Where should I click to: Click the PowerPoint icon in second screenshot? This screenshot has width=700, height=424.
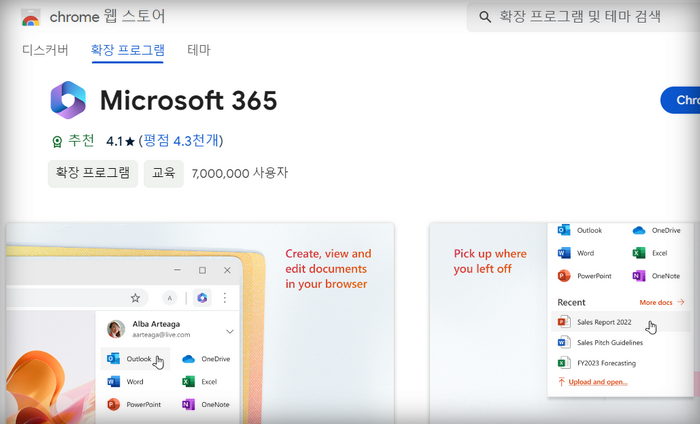coord(564,276)
